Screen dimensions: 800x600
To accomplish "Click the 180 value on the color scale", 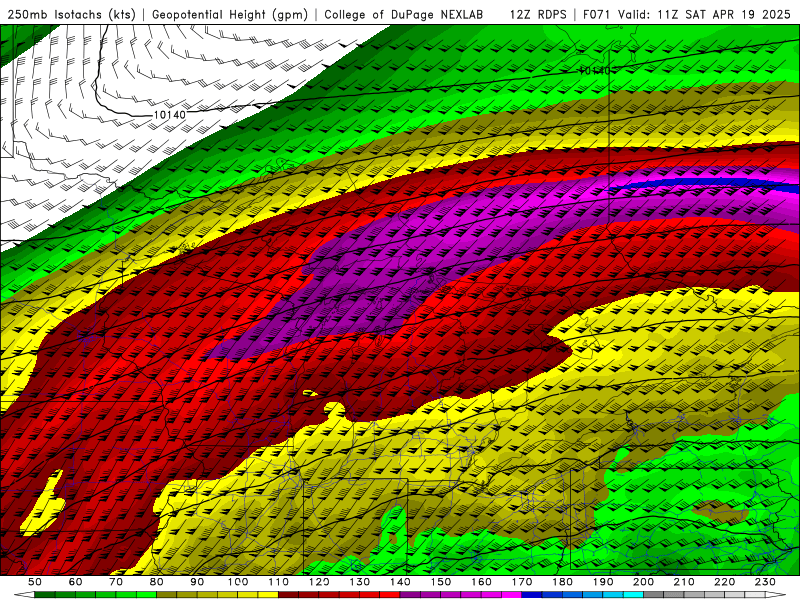I will [562, 582].
